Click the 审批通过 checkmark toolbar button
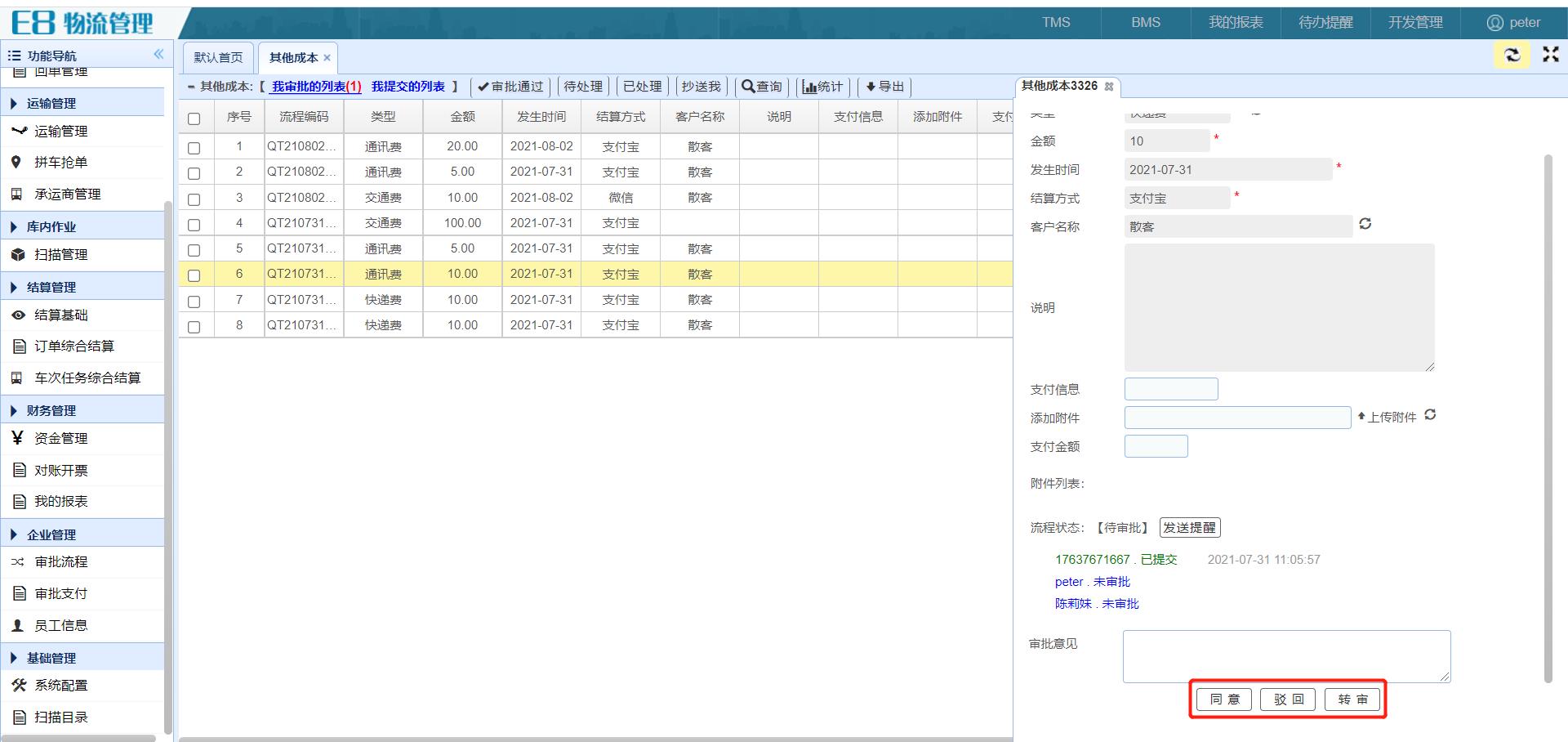Screen dimensions: 1568x742 (510, 87)
